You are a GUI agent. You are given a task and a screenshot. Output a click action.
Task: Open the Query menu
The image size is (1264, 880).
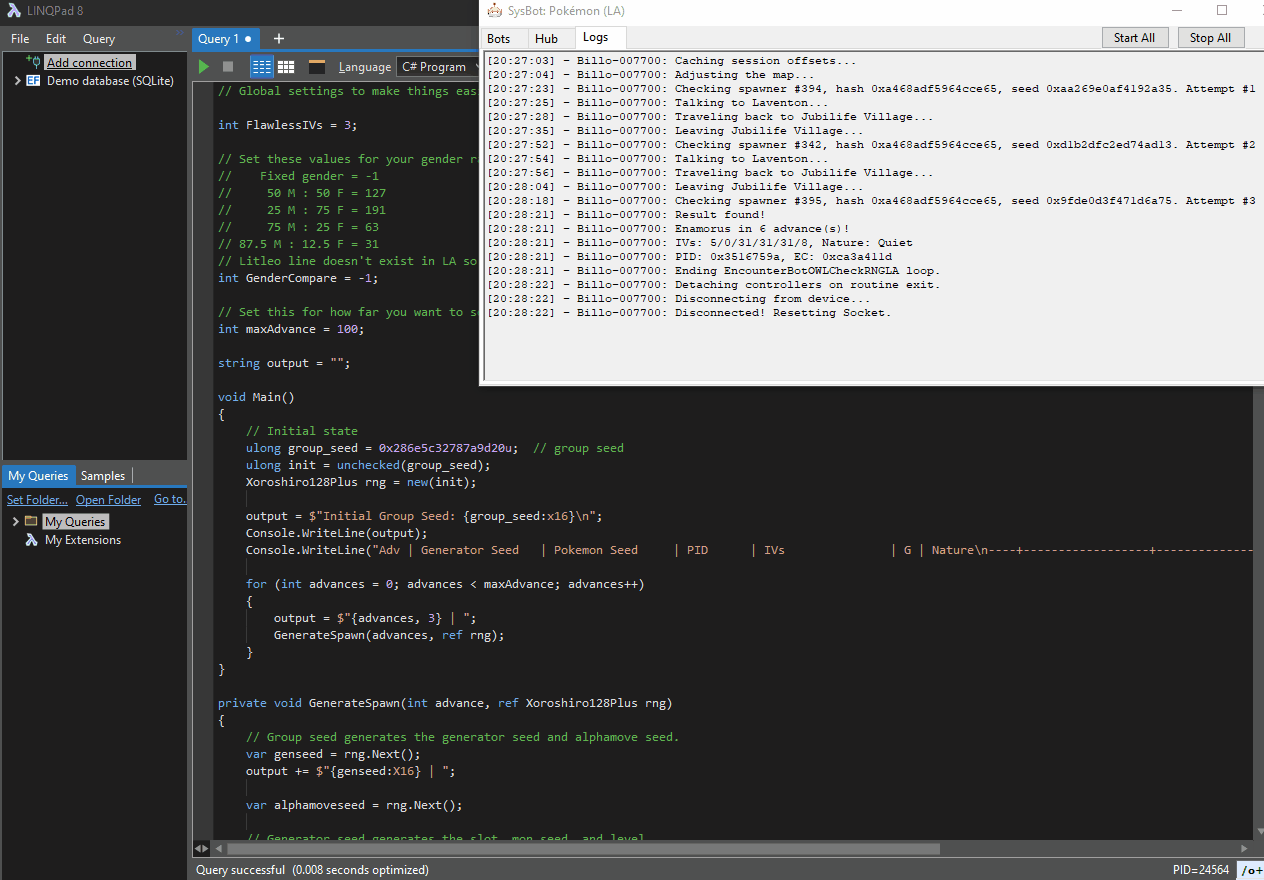pos(99,39)
